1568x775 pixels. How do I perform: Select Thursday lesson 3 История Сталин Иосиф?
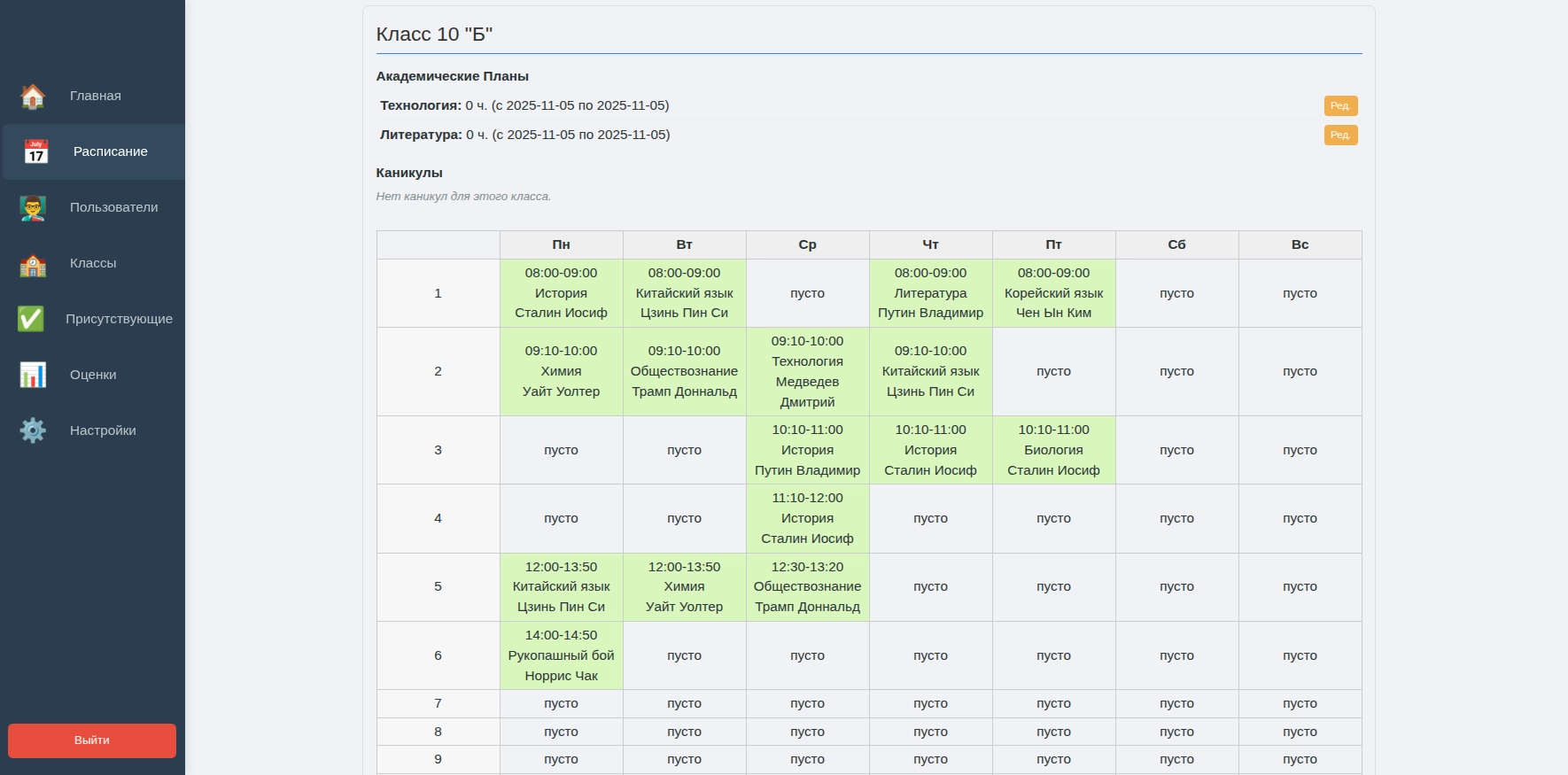pyautogui.click(x=931, y=450)
